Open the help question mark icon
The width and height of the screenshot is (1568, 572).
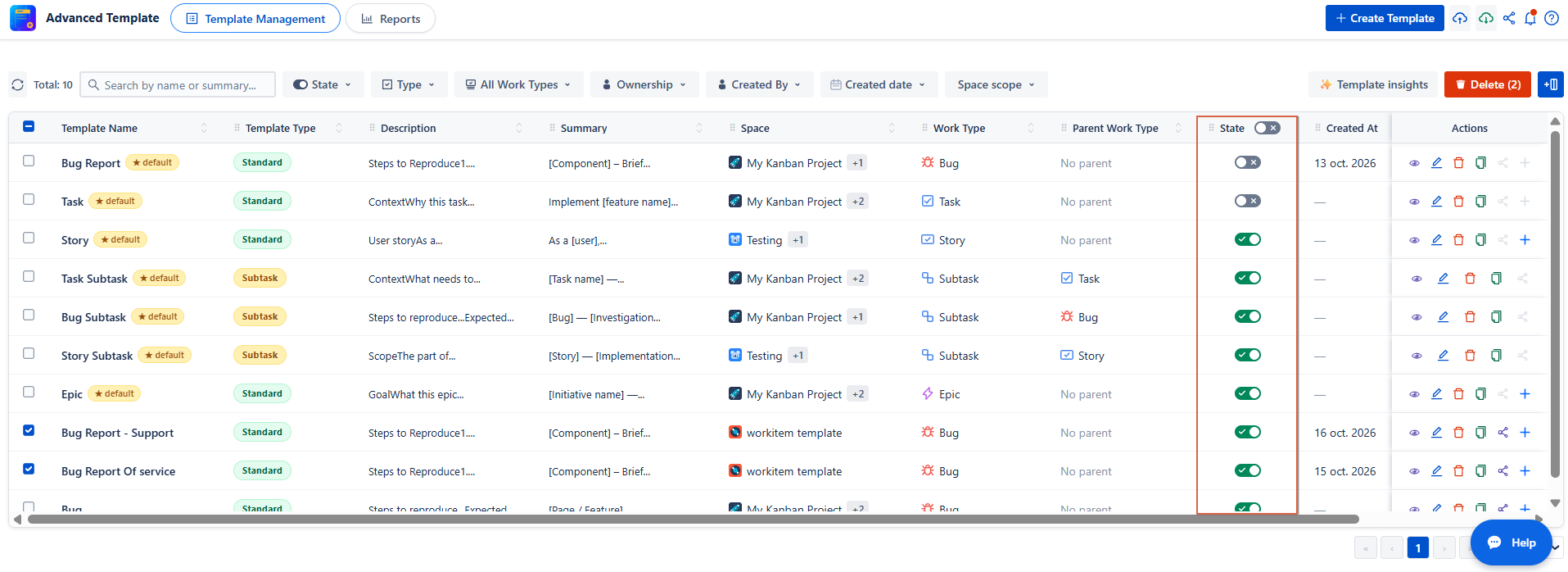(1552, 18)
